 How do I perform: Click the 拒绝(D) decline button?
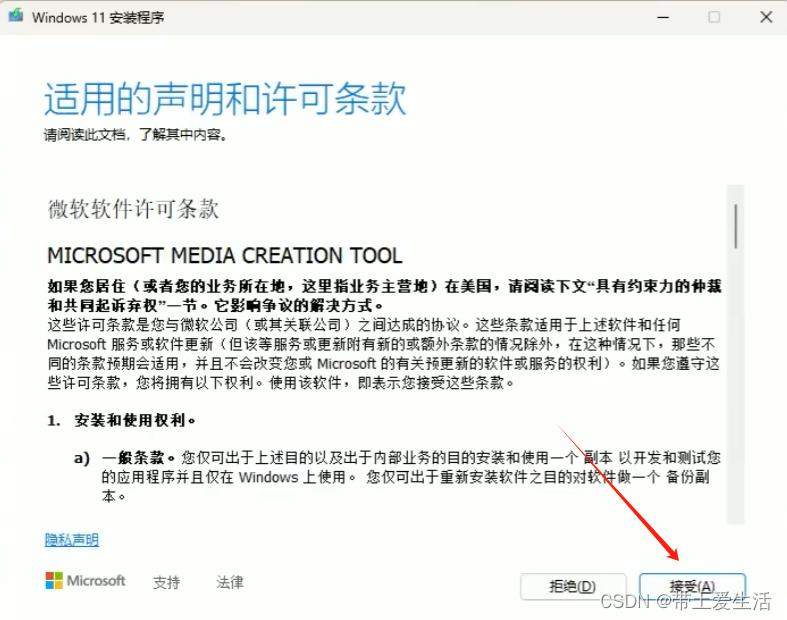coord(573,586)
